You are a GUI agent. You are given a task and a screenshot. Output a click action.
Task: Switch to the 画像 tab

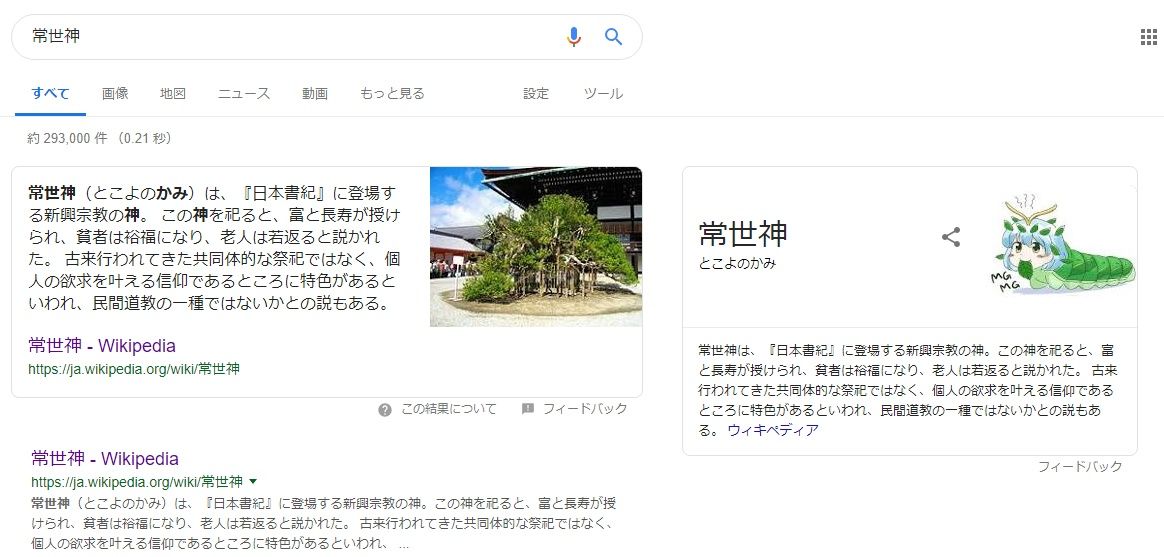115,94
